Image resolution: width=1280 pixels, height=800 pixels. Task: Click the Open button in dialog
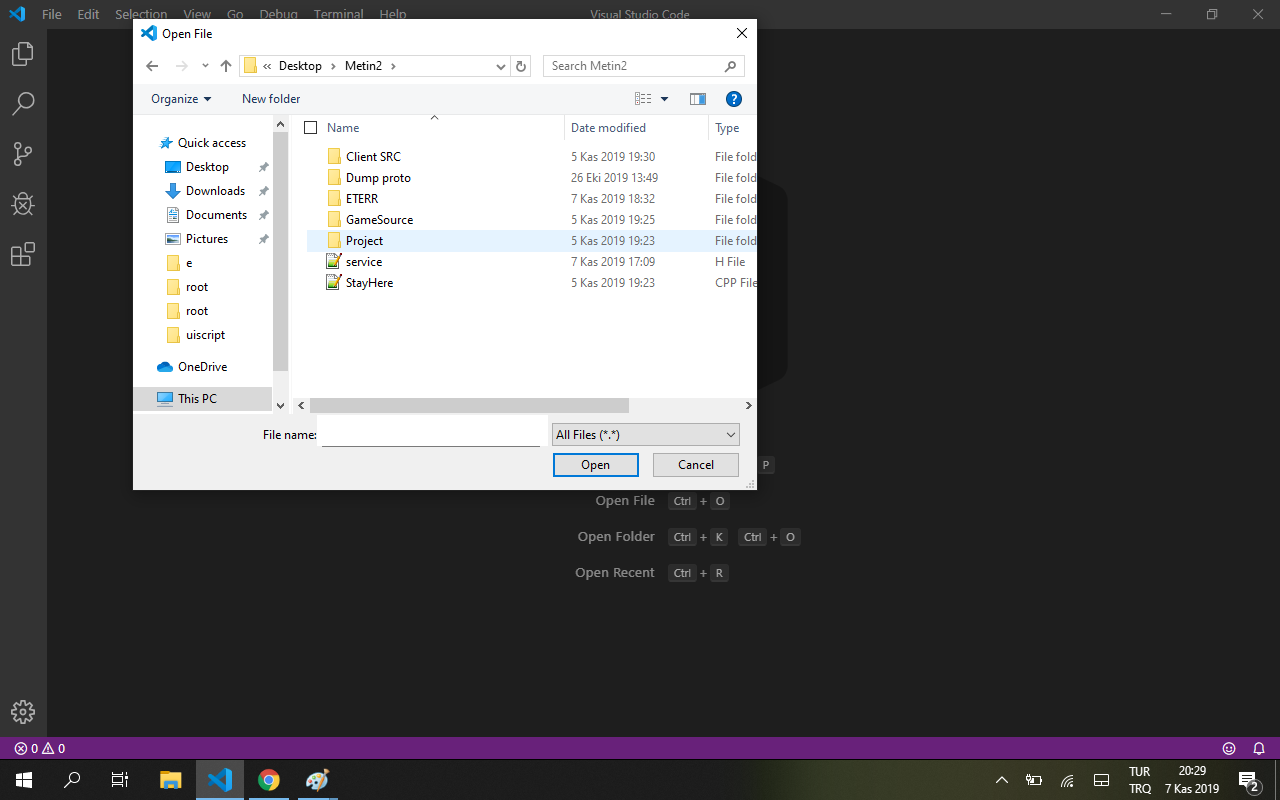[596, 465]
